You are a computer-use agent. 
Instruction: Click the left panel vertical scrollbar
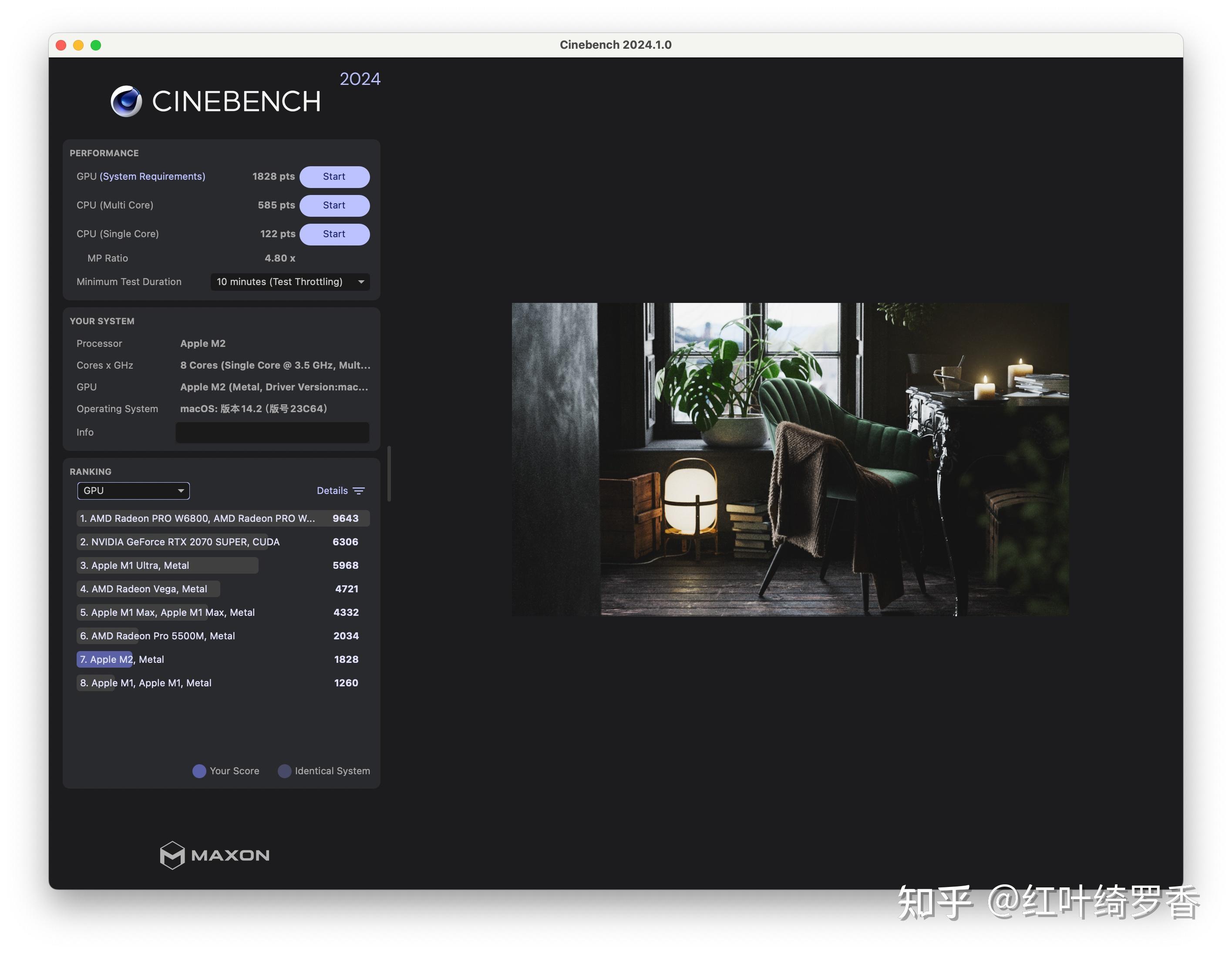tap(389, 474)
